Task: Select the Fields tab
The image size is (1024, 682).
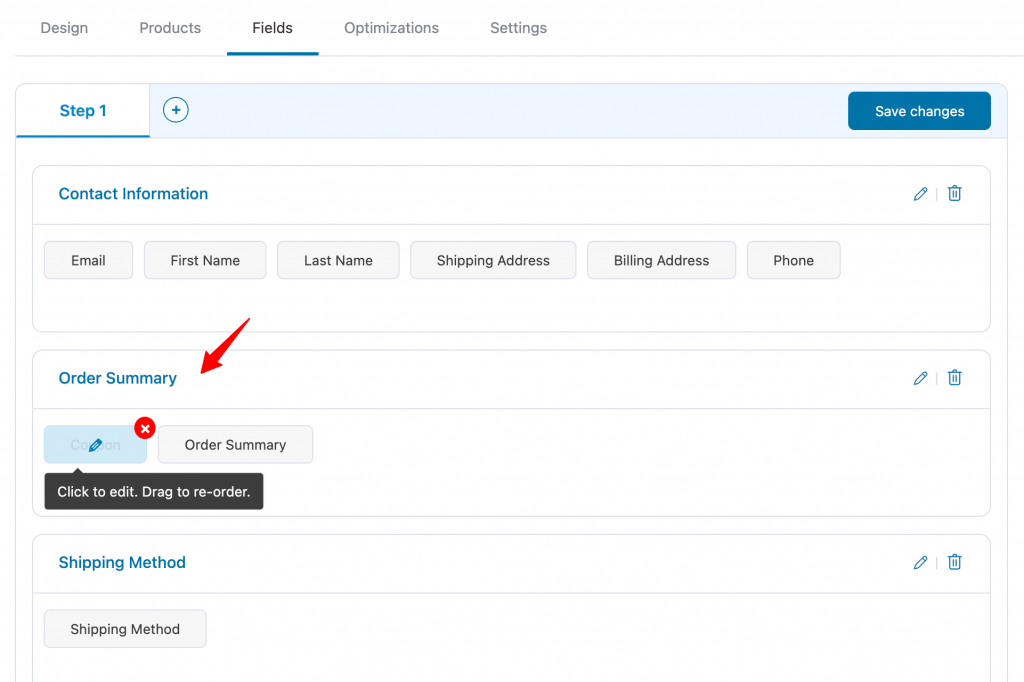Action: [x=272, y=28]
